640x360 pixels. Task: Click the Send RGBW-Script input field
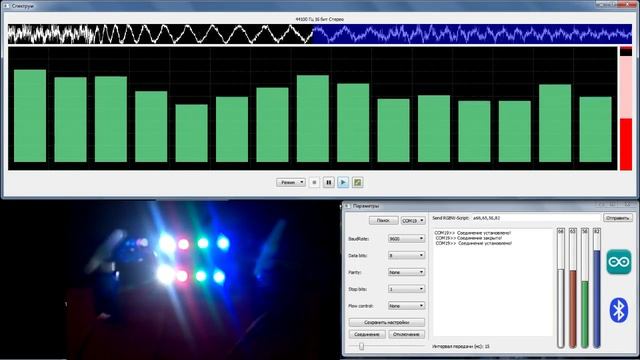(x=536, y=218)
